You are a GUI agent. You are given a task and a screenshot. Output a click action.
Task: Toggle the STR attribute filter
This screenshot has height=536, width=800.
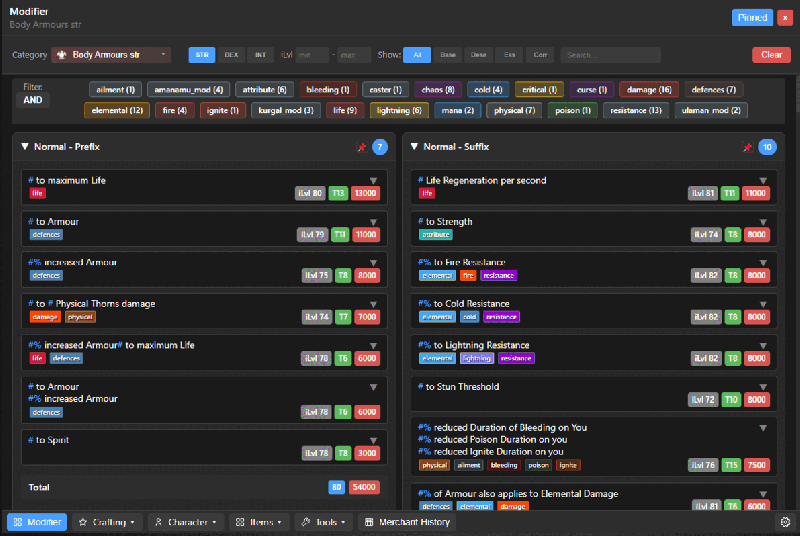[202, 55]
